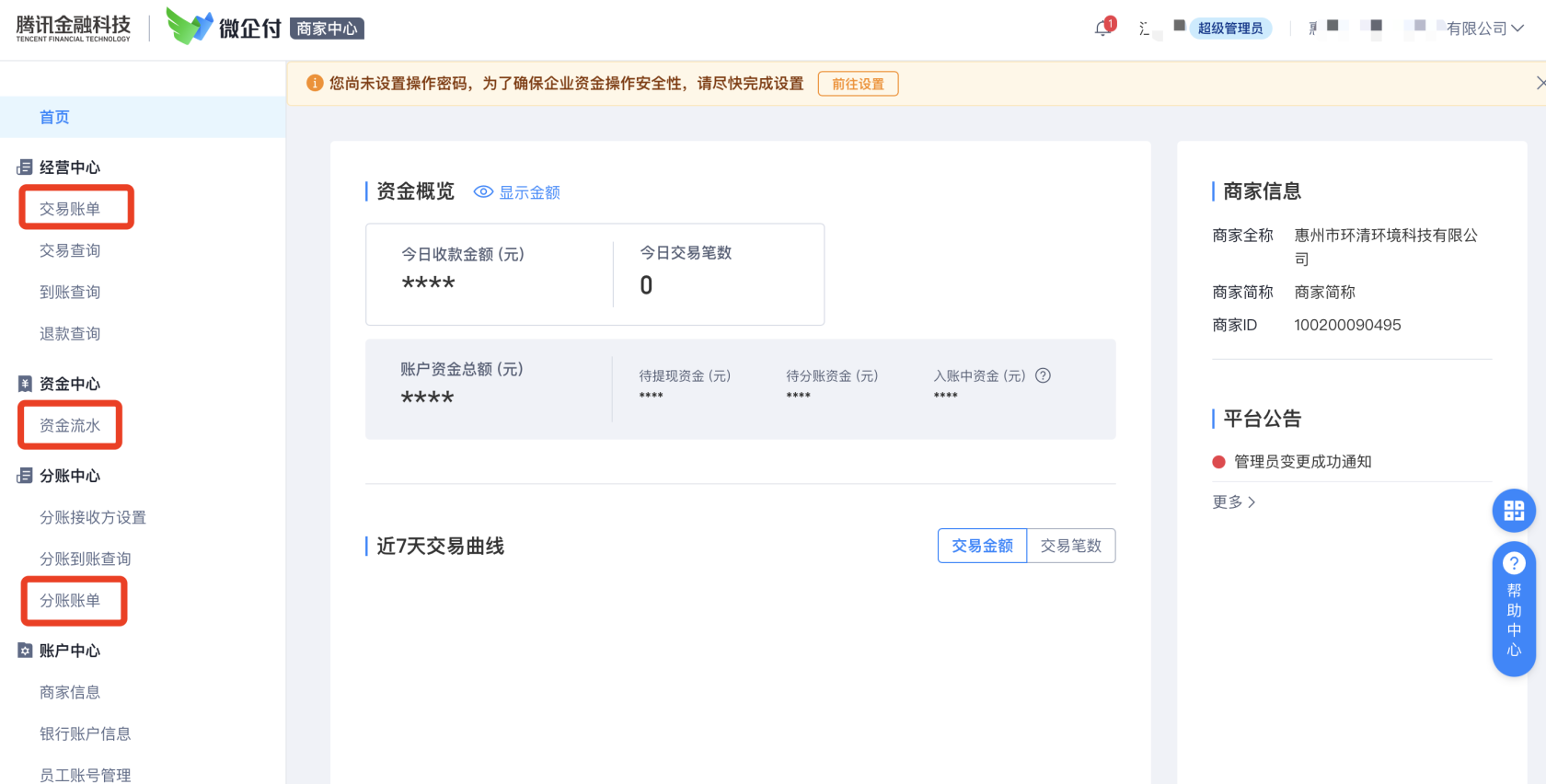This screenshot has height=784, width=1546.
Task: Click the 腾讯金融科技 logo
Action: pos(74,28)
